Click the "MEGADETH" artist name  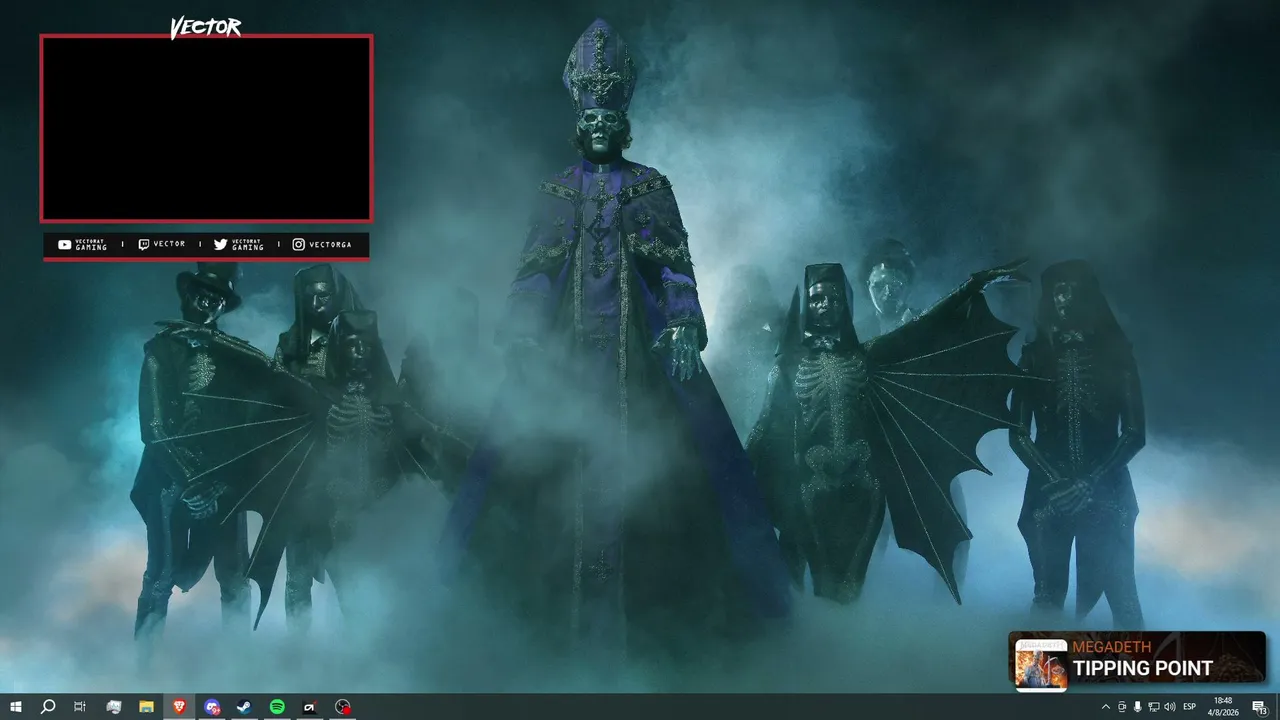1112,647
